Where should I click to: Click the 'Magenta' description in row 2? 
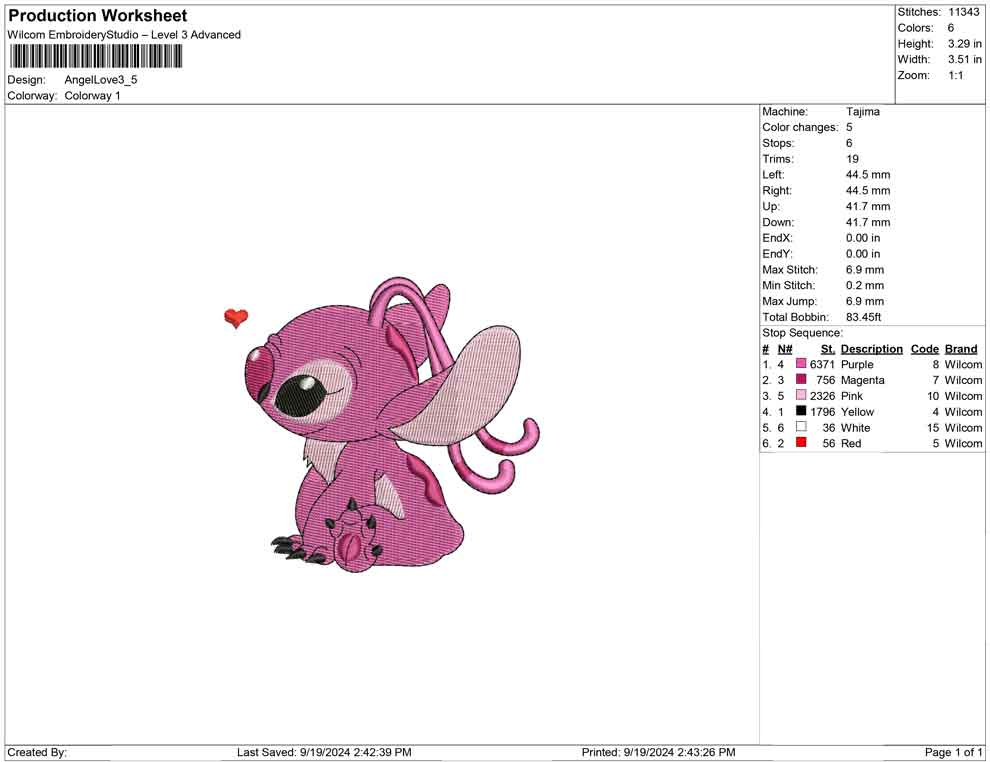click(862, 380)
